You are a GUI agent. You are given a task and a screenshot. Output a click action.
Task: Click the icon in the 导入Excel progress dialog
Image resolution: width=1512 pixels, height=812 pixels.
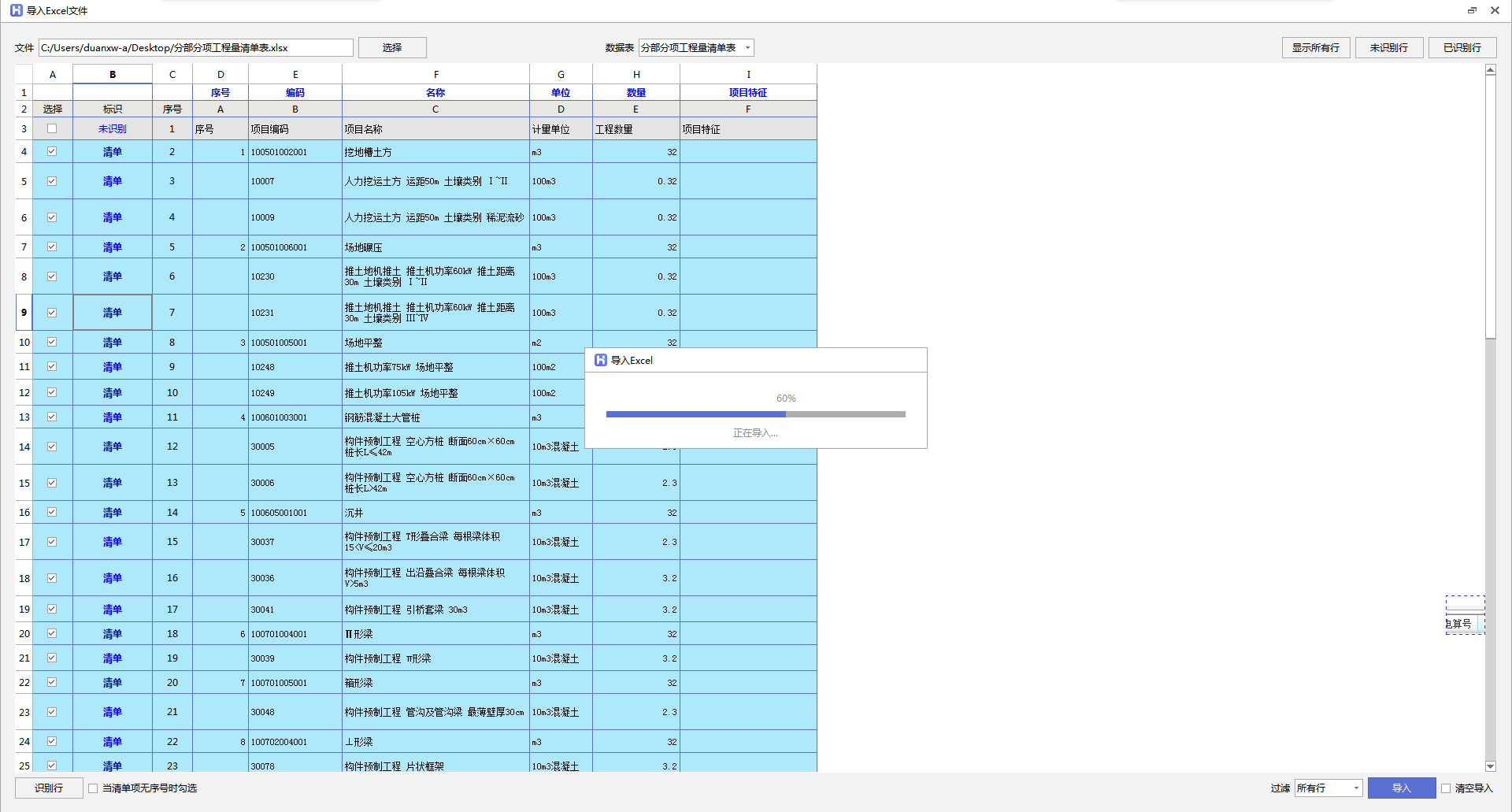point(600,360)
